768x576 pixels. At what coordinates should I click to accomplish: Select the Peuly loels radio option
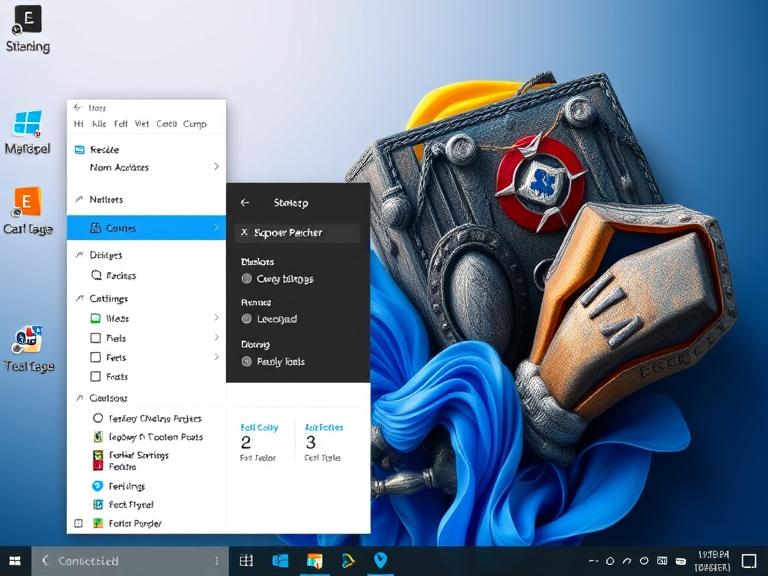pos(247,361)
